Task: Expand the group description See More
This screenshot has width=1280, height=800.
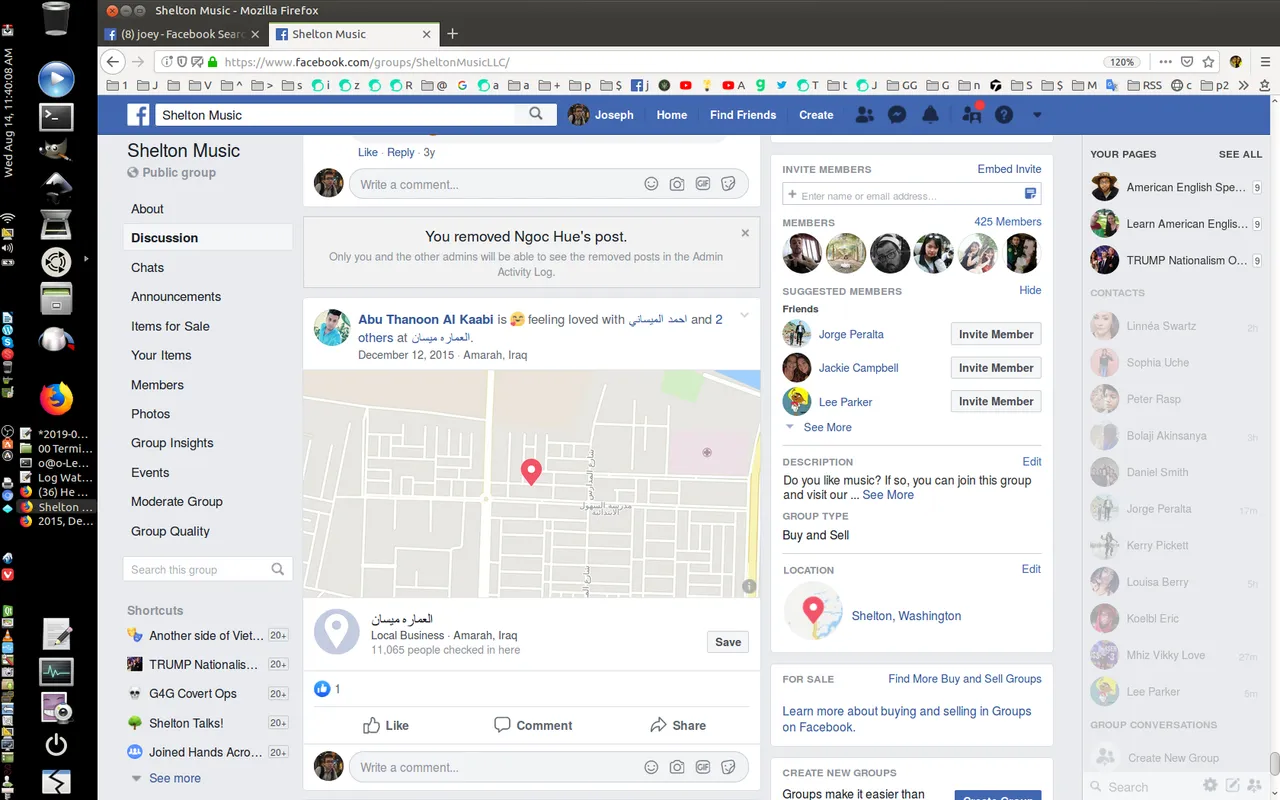Action: pos(888,495)
